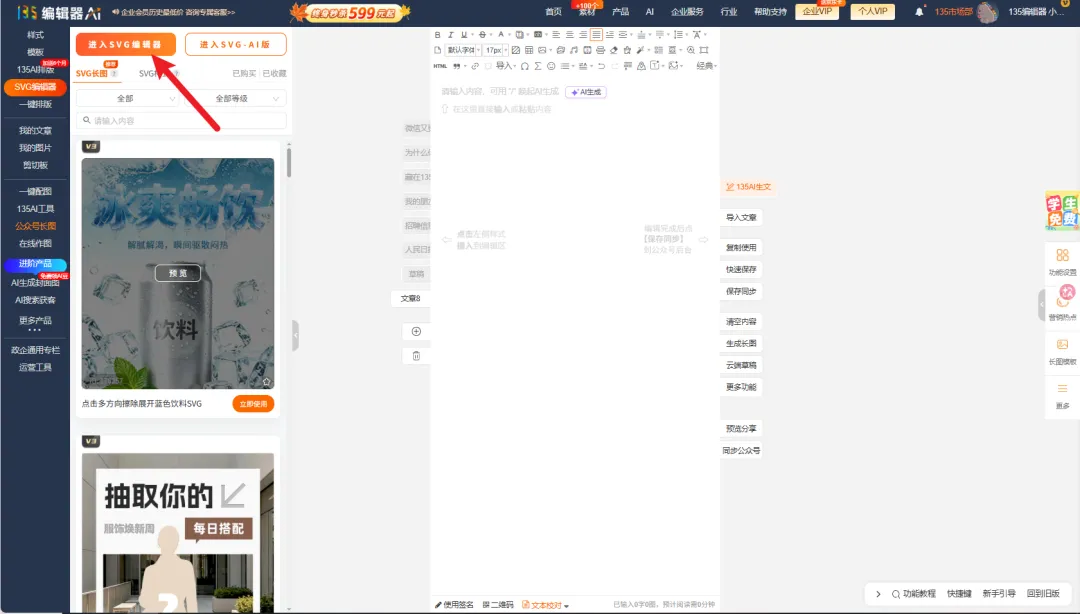
Task: Open the 冰爽畅饮 template thumbnail preview
Action: click(178, 274)
